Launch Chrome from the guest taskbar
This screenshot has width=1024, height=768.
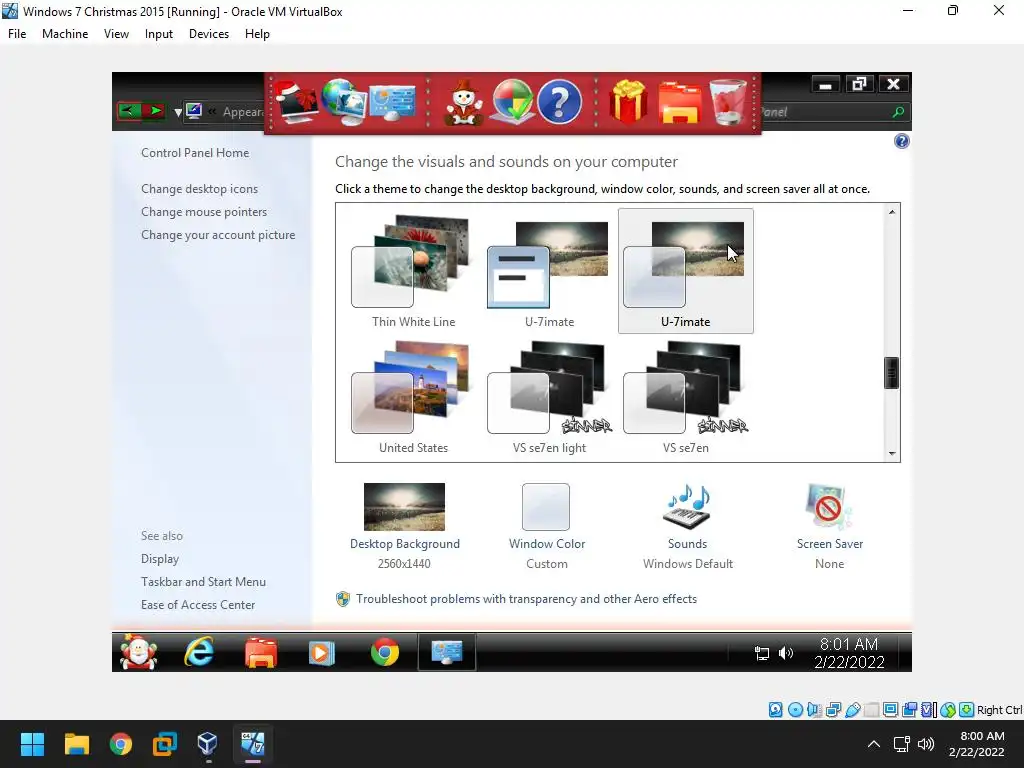point(385,652)
